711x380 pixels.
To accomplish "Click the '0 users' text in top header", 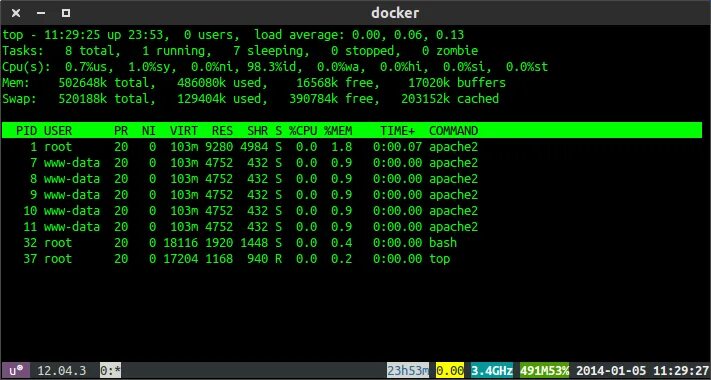I will (209, 35).
